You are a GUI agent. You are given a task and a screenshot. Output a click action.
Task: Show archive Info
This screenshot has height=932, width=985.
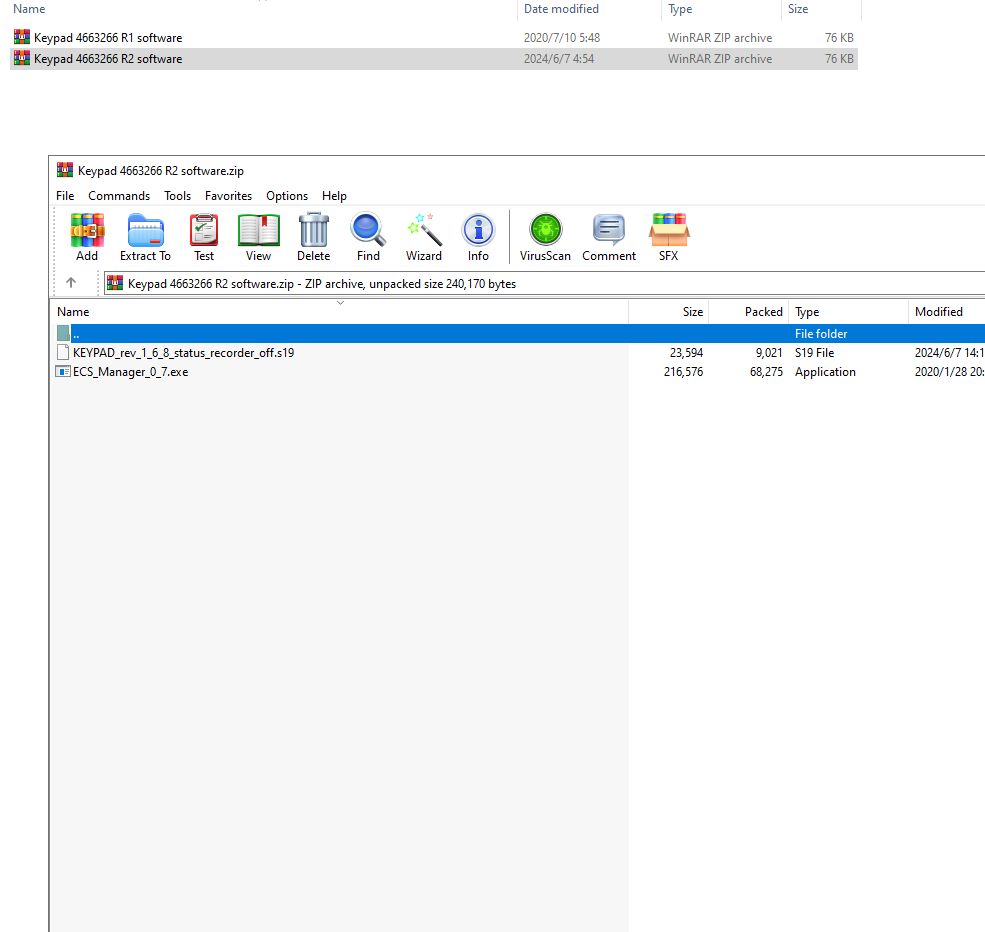coord(478,230)
